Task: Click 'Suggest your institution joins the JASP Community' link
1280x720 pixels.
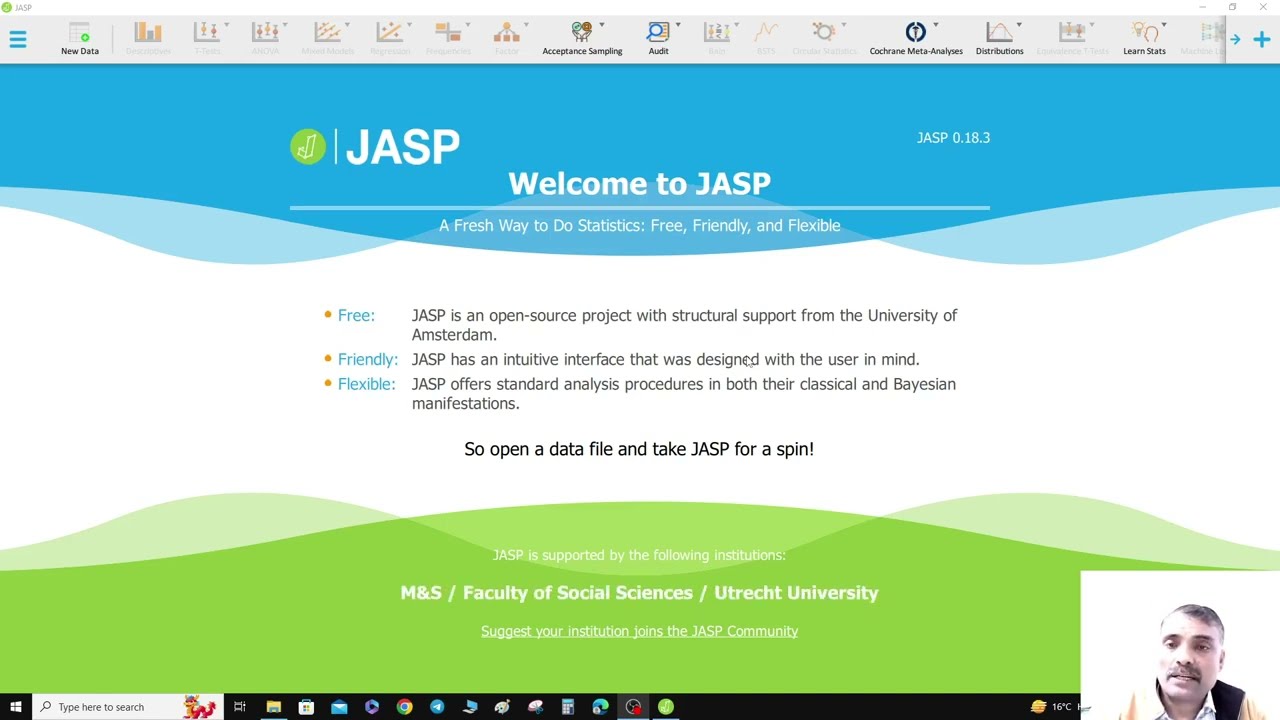Action: (x=639, y=631)
